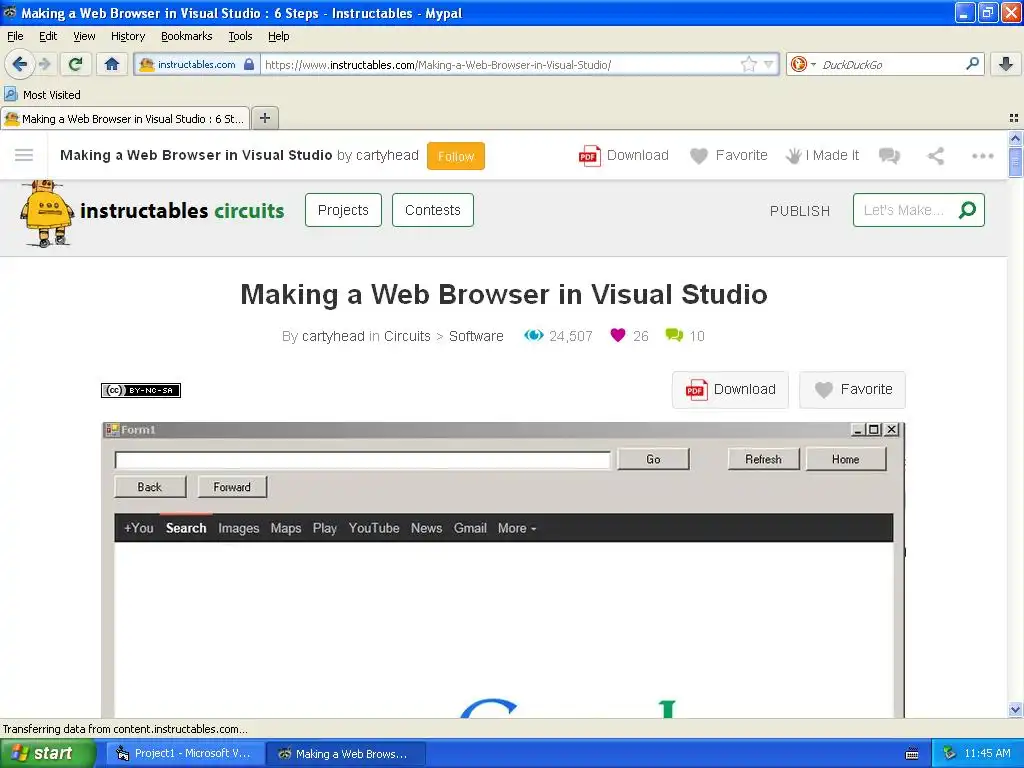Open the three-dots more options menu
The height and width of the screenshot is (768, 1024).
(x=982, y=155)
